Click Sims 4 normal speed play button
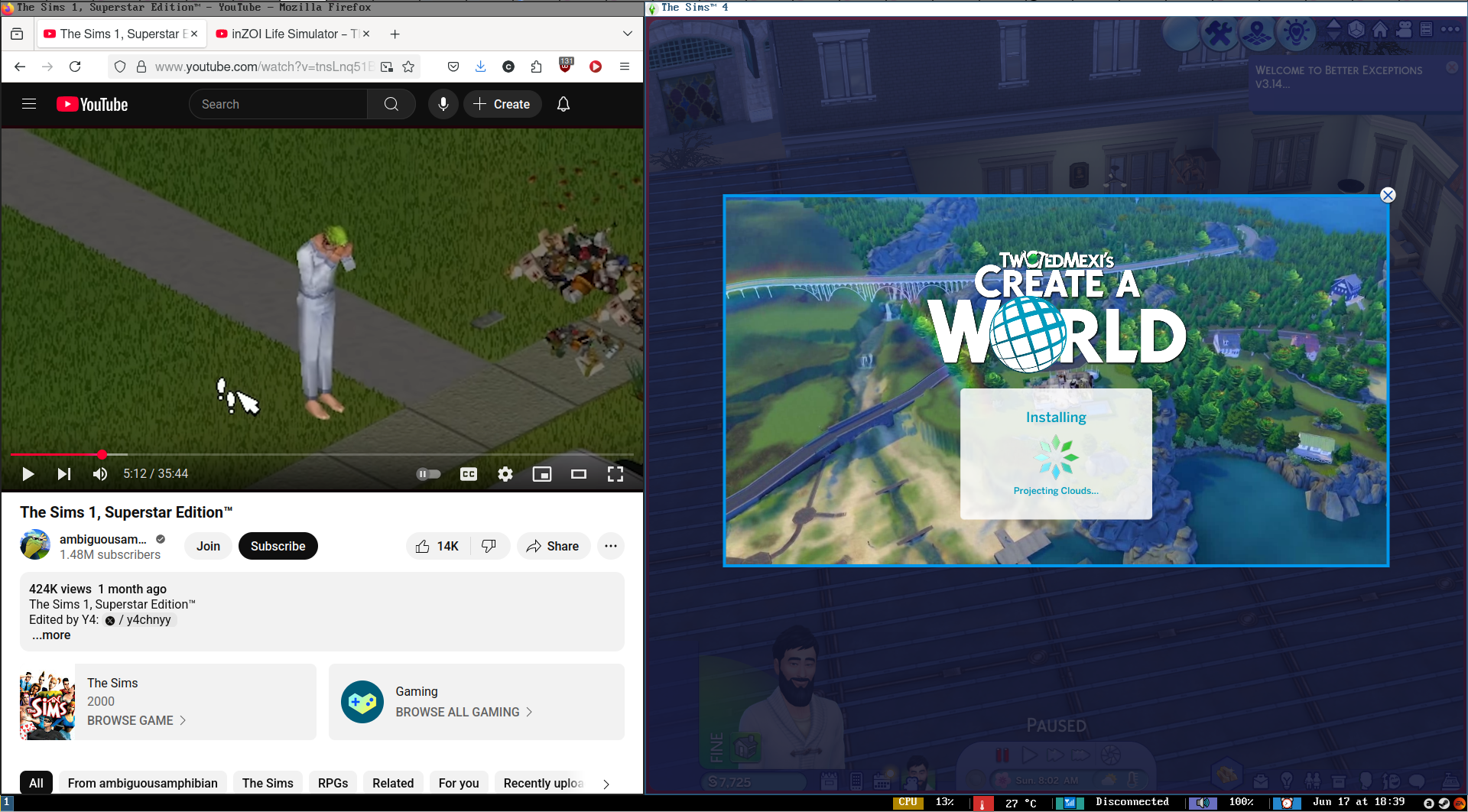This screenshot has width=1468, height=812. pyautogui.click(x=1029, y=755)
